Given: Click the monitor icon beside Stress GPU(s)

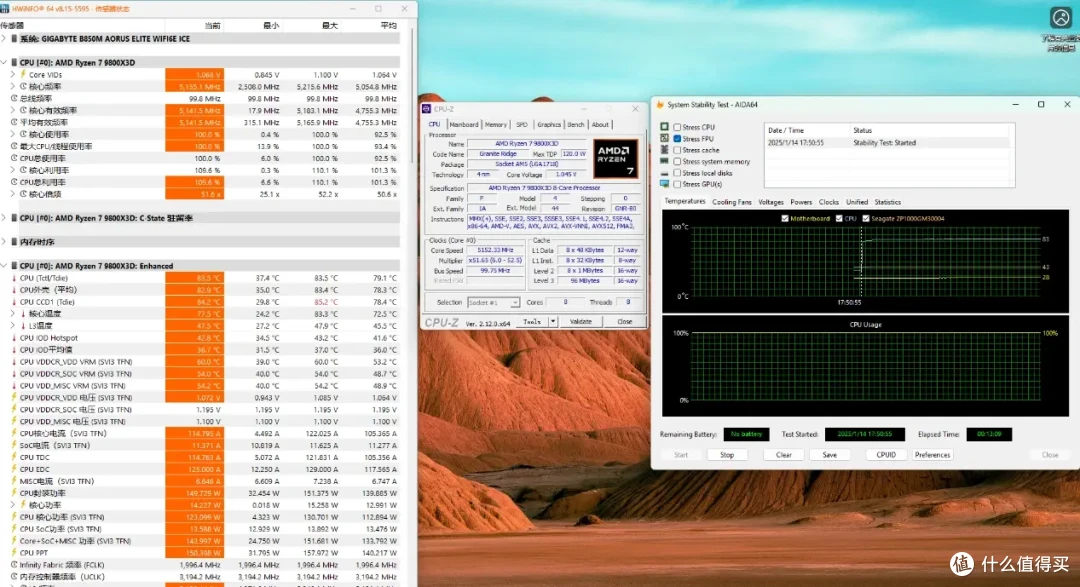Looking at the screenshot, I should 664,185.
